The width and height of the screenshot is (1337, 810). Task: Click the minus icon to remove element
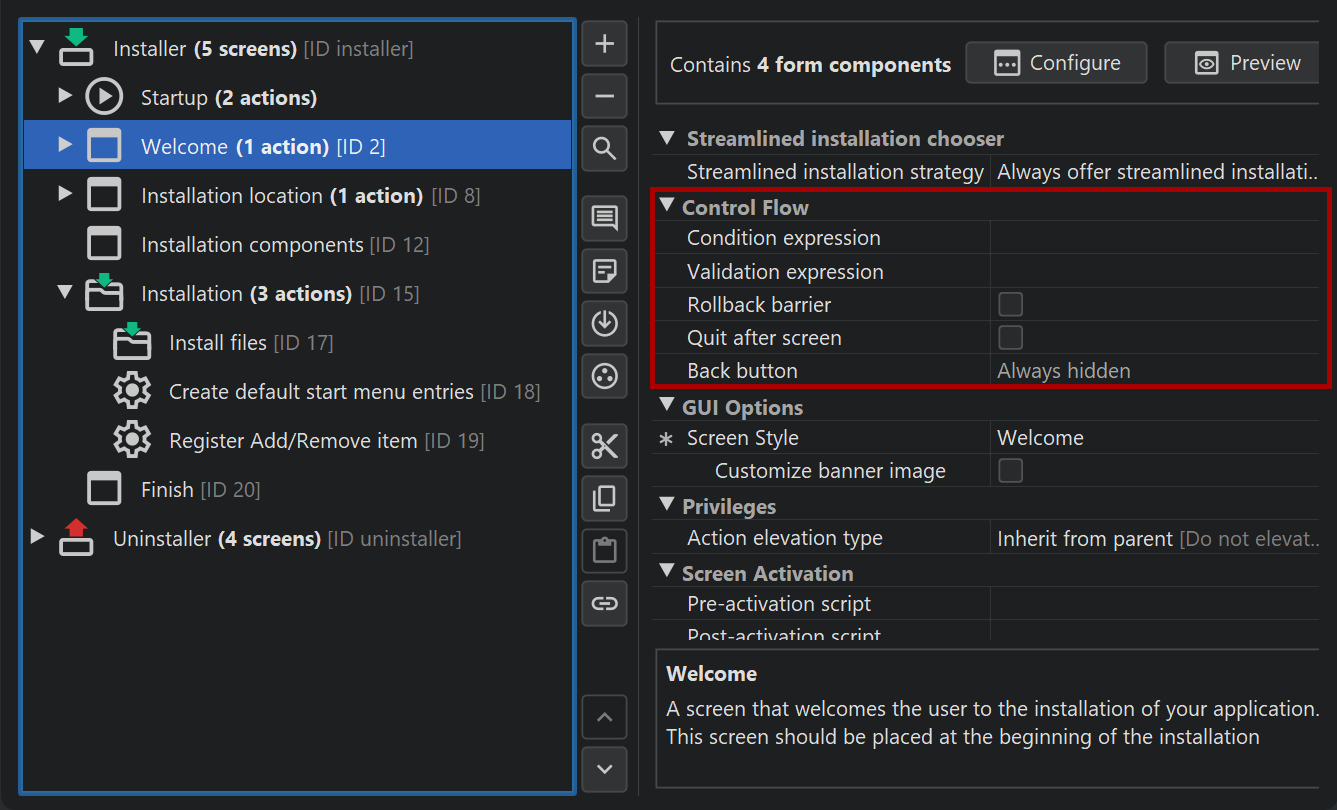pos(604,97)
